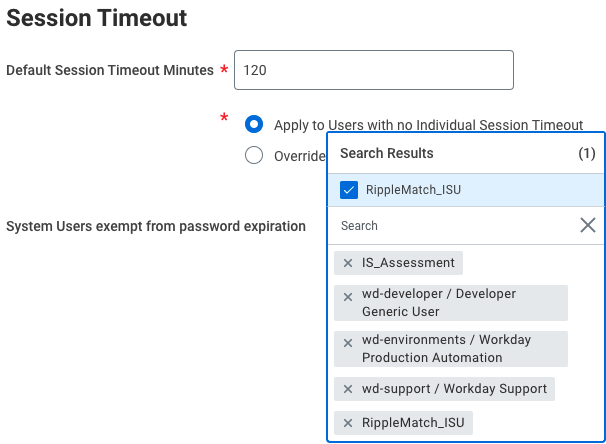Select Apply to Users with no Individual Session Timeout
This screenshot has width=606, height=444.
tap(254, 125)
